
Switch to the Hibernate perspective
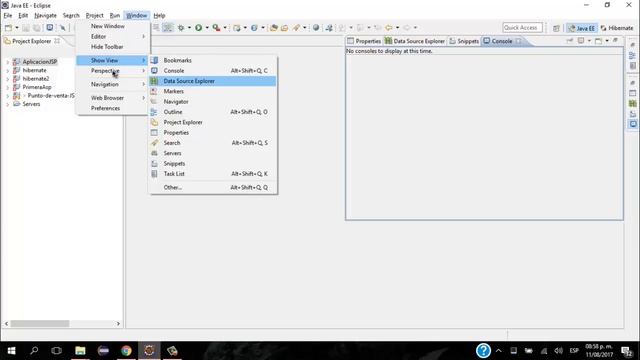(x=617, y=28)
